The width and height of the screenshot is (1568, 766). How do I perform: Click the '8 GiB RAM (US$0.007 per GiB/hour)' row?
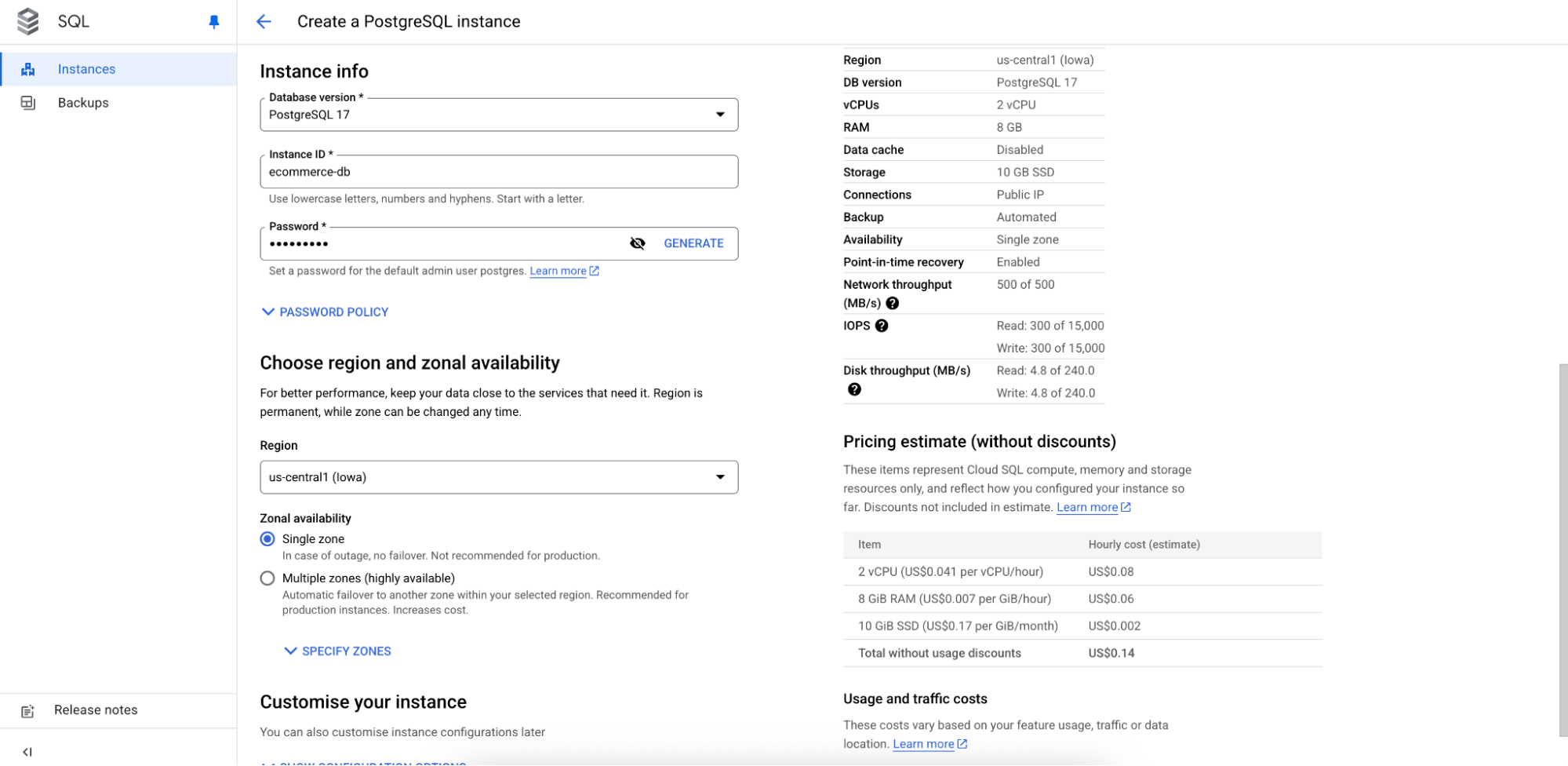click(x=1082, y=599)
